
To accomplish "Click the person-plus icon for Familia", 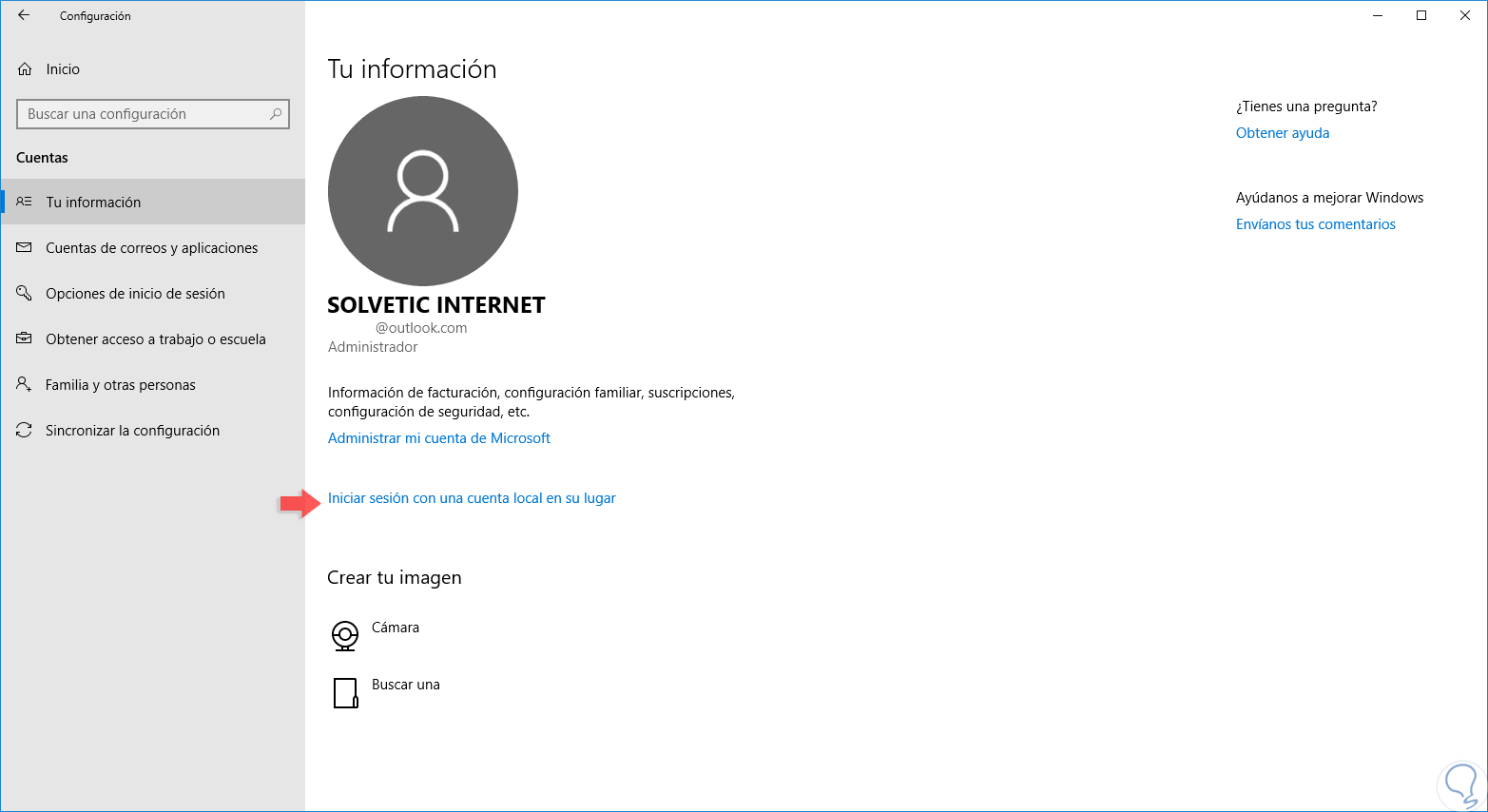I will coord(25,384).
